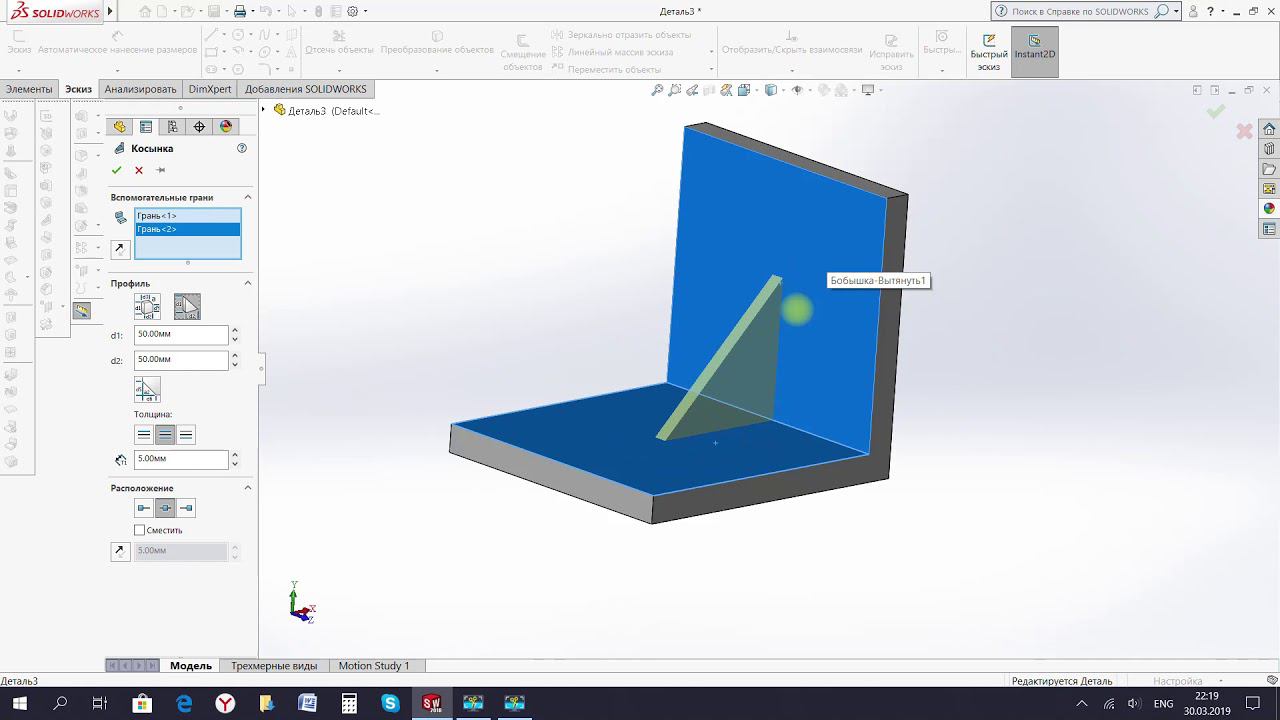Collapse the Профиль section

(x=247, y=284)
